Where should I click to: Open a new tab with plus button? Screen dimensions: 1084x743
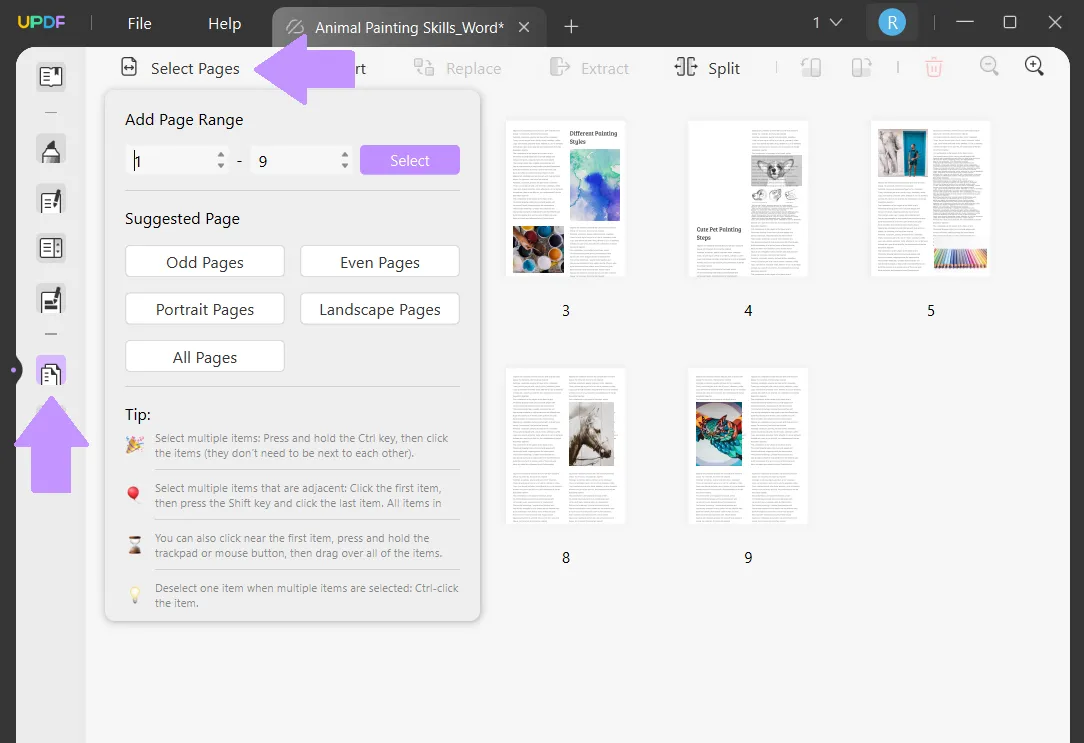(x=571, y=27)
